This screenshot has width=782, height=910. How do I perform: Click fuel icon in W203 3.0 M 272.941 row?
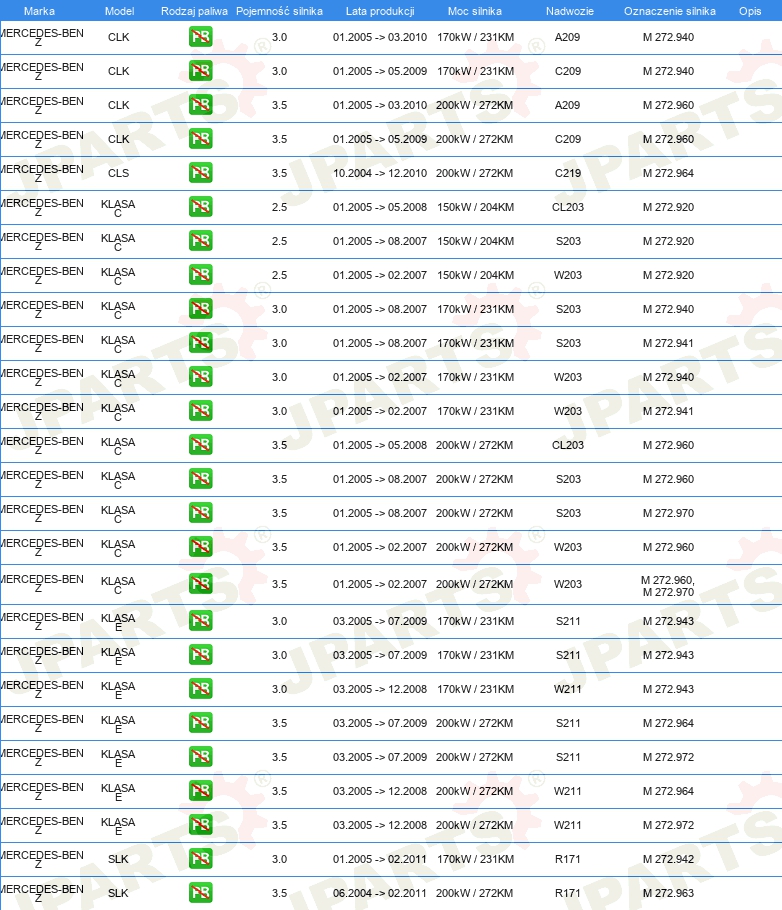coord(200,411)
